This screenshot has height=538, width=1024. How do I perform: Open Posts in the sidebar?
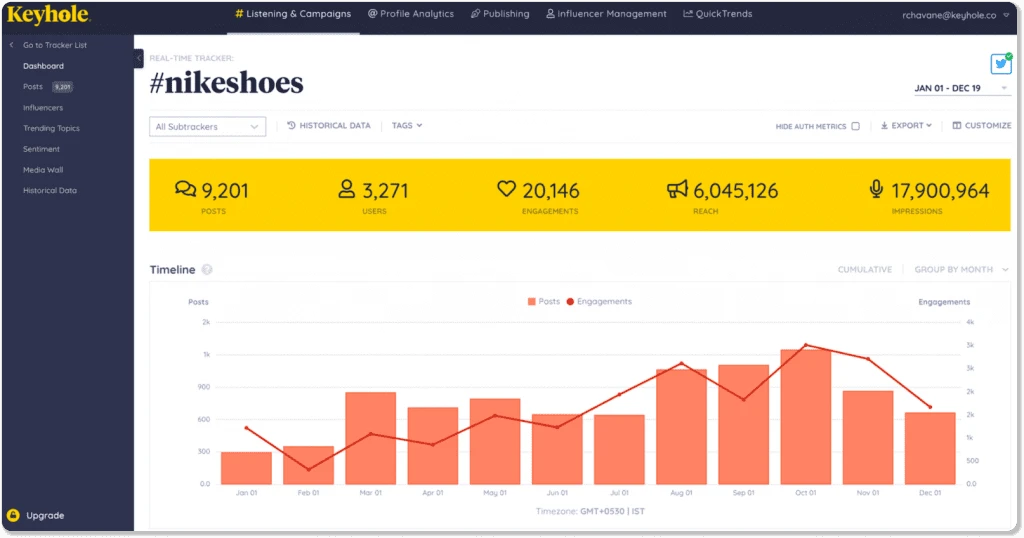[33, 87]
